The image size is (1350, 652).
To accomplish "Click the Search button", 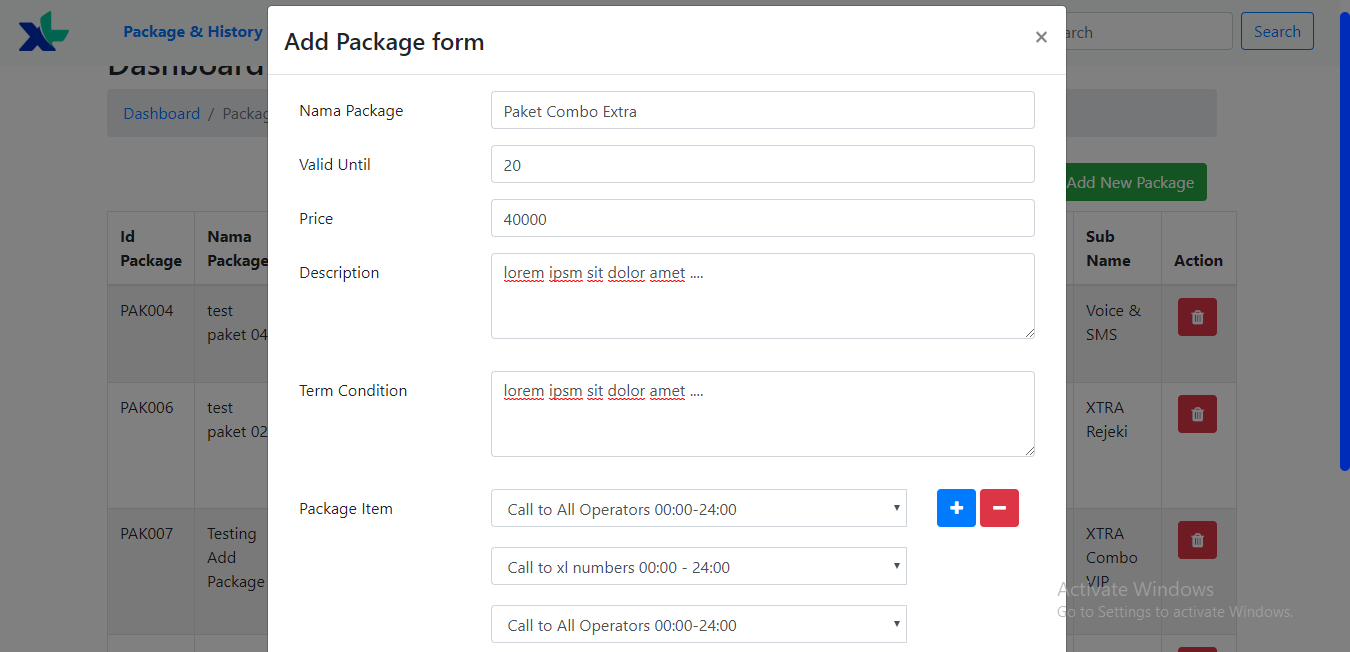I will point(1277,31).
